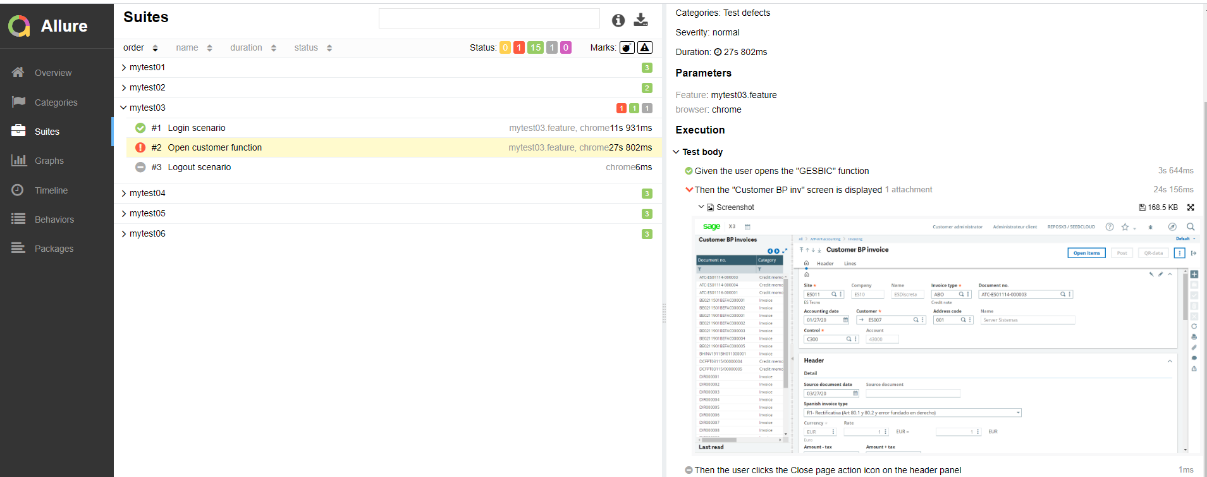Toggle the failed status filter

tap(519, 48)
